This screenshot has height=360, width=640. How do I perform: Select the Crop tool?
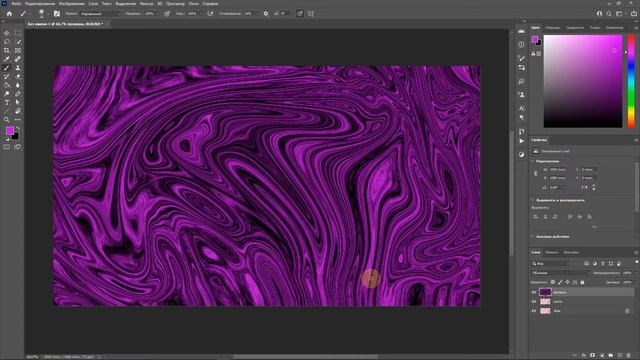click(7, 50)
